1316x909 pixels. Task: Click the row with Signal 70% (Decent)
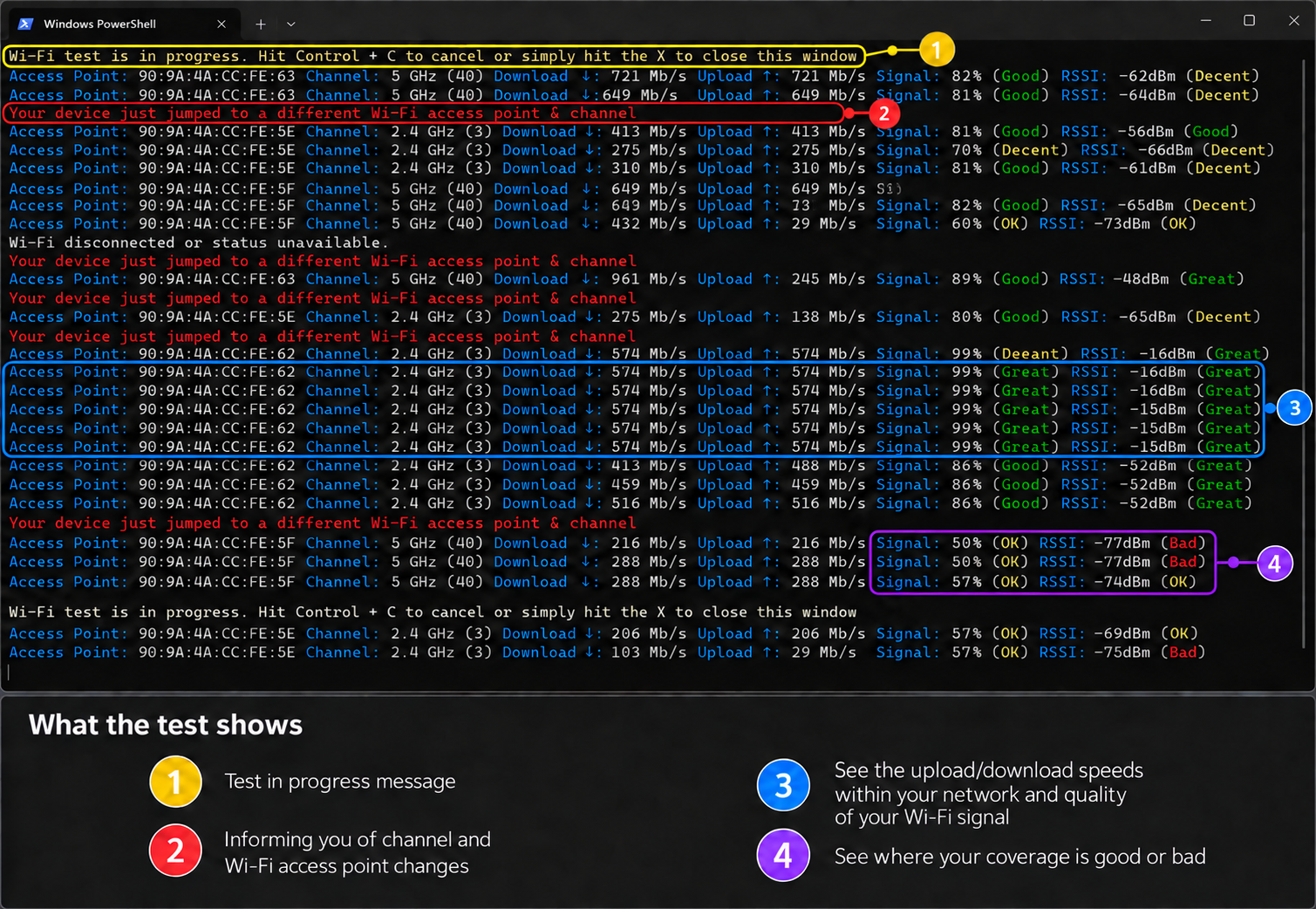click(x=642, y=150)
